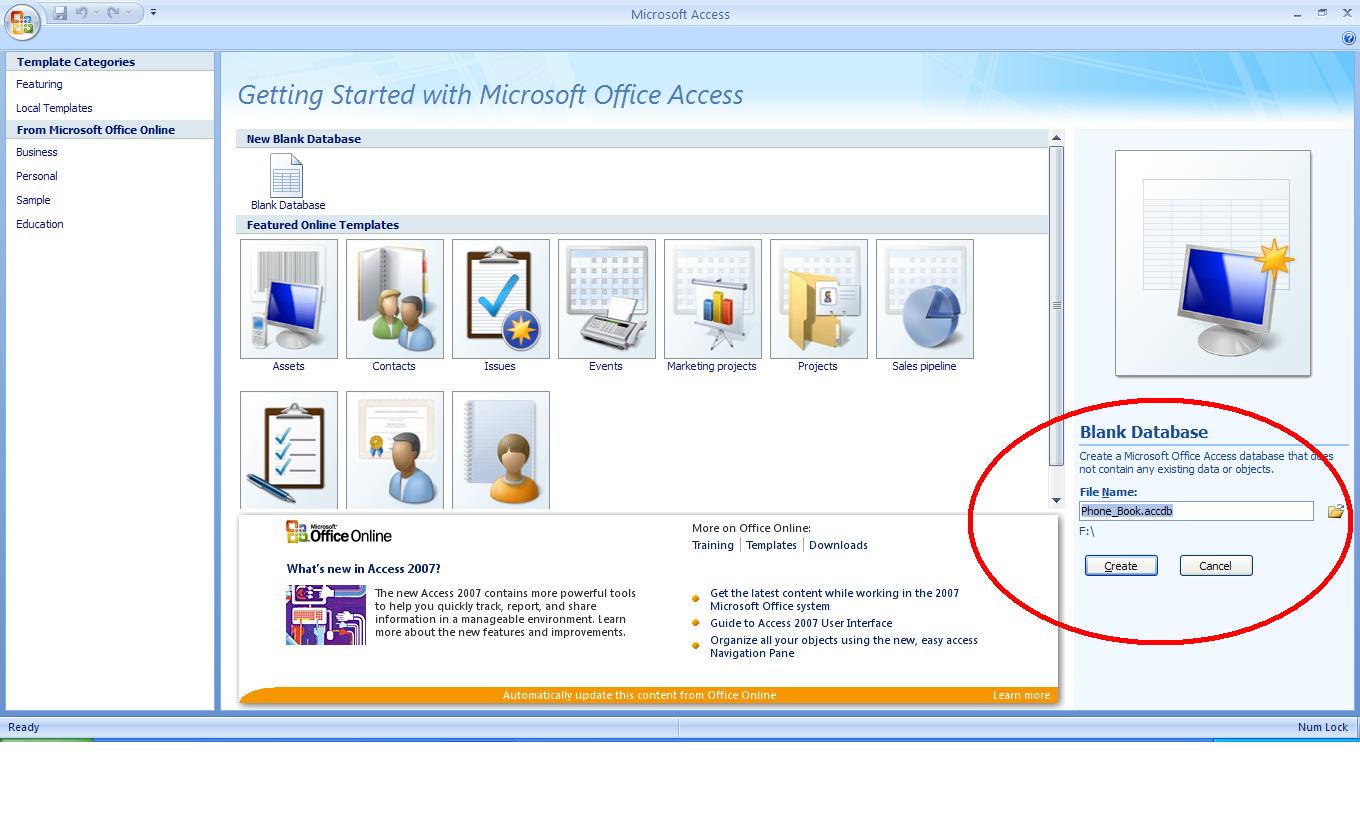Screen dimensions: 1360x828
Task: Open Guide to Access 2007 User Interface
Action: 801,623
